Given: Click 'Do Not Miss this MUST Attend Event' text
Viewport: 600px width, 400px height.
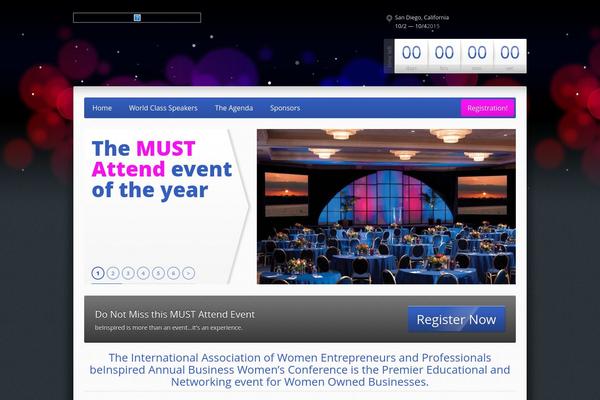Looking at the screenshot, I should pos(175,314).
